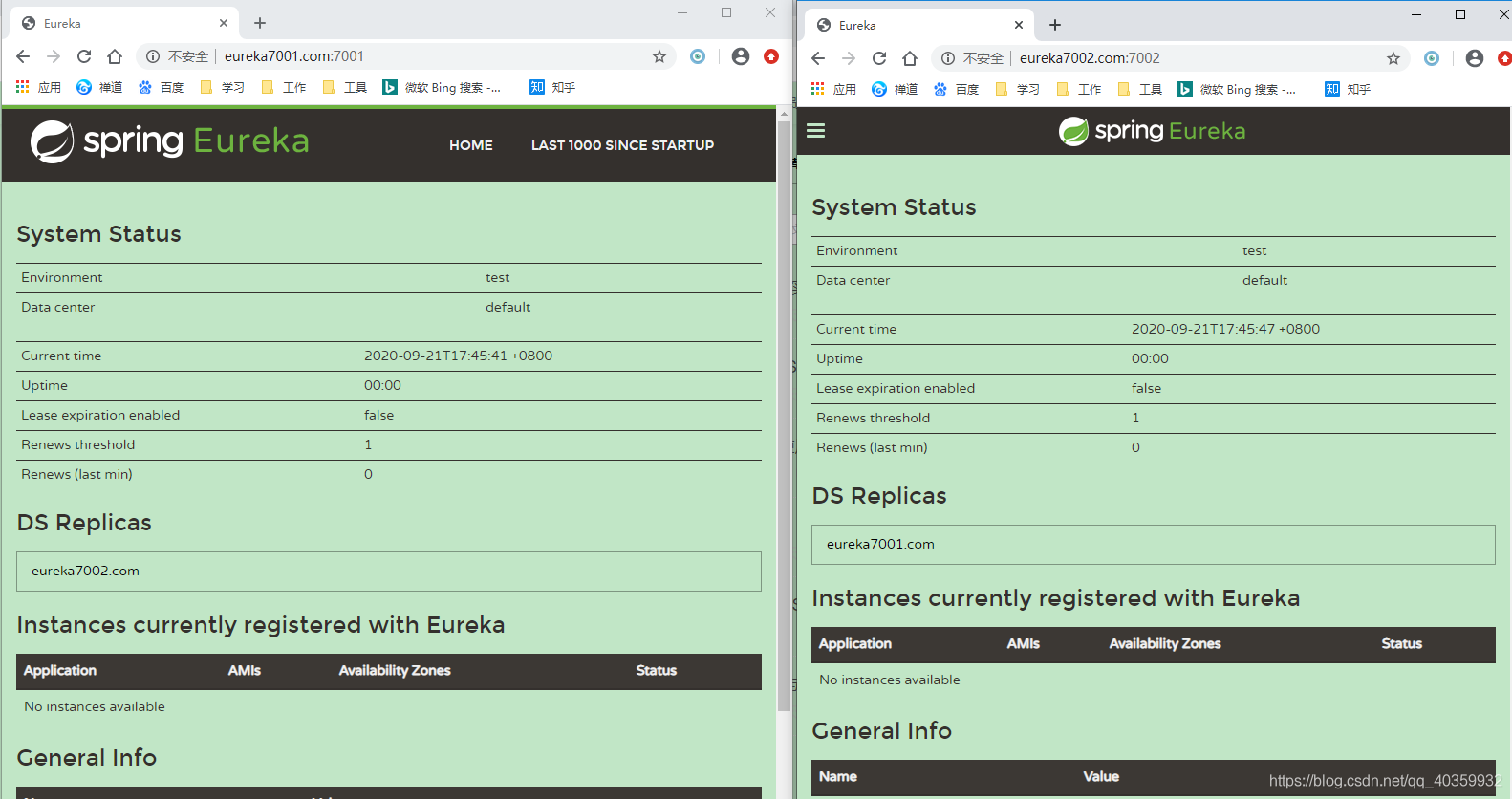Maximize the eureka7002 browser window

tap(1460, 14)
